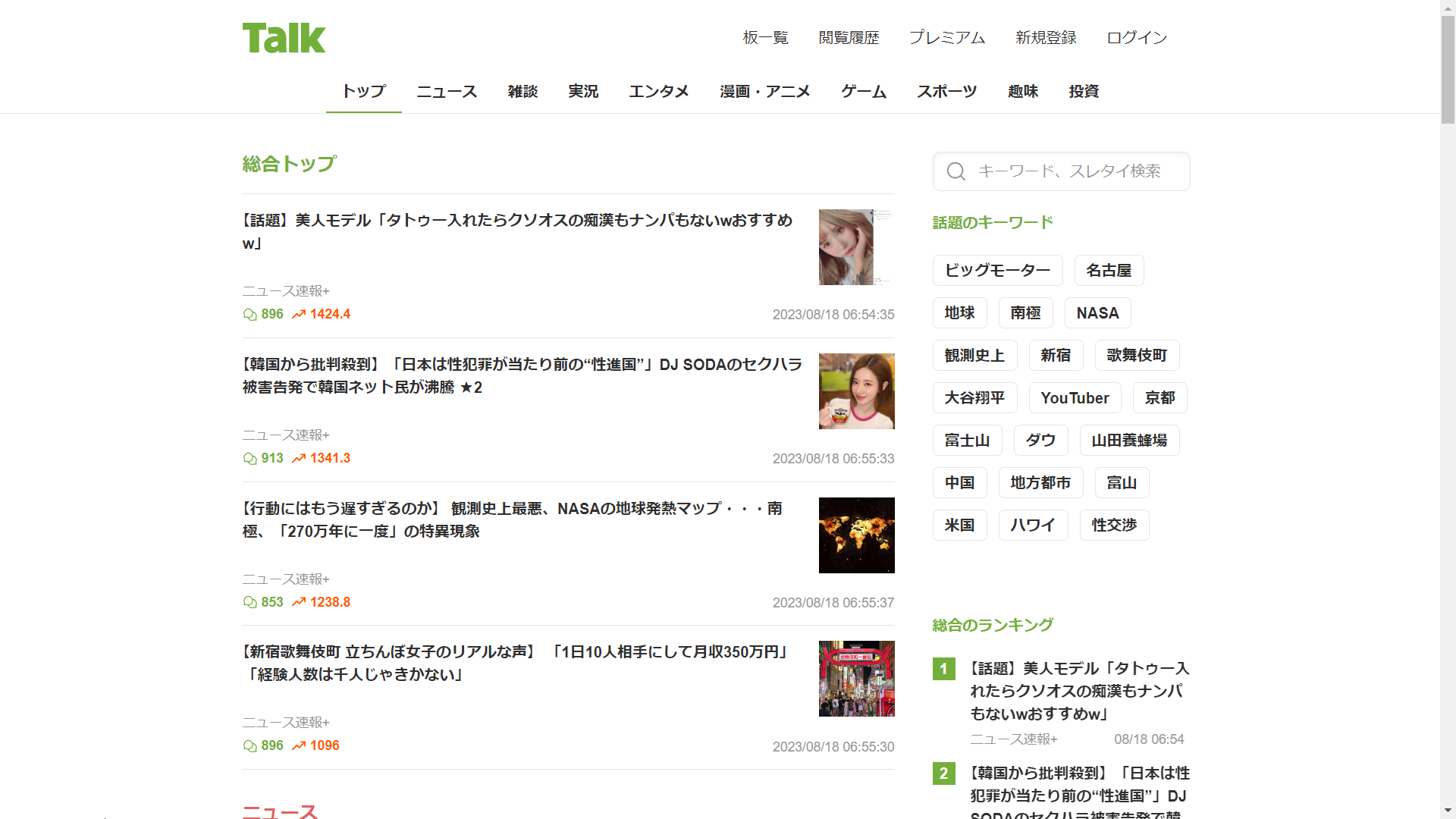Image resolution: width=1456 pixels, height=819 pixels.
Task: Switch to the 漫画・アニメ tab
Action: point(764,92)
